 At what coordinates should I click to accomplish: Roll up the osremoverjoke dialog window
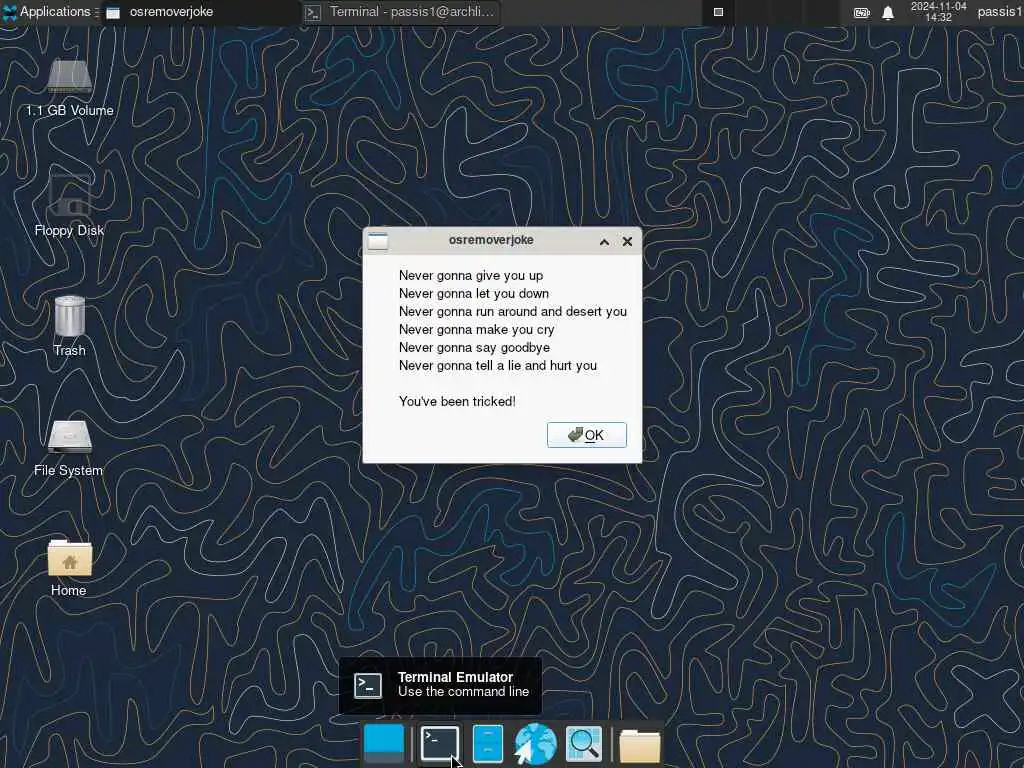pos(605,242)
